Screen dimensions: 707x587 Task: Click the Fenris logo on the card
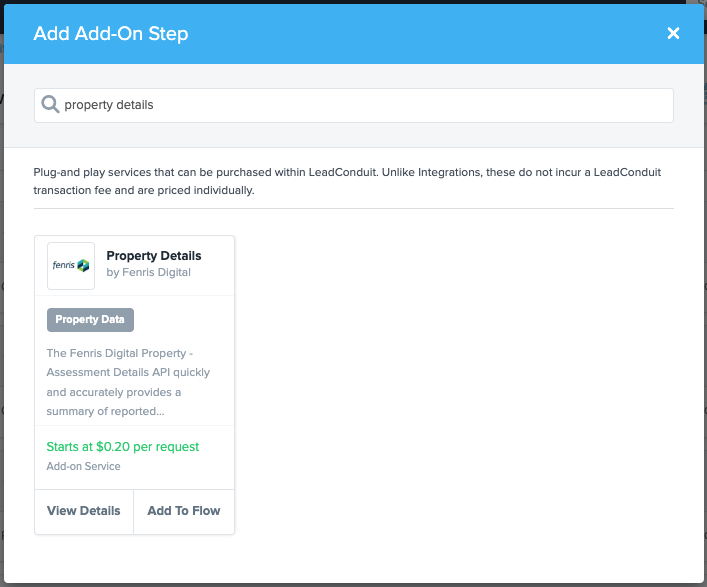(x=71, y=266)
